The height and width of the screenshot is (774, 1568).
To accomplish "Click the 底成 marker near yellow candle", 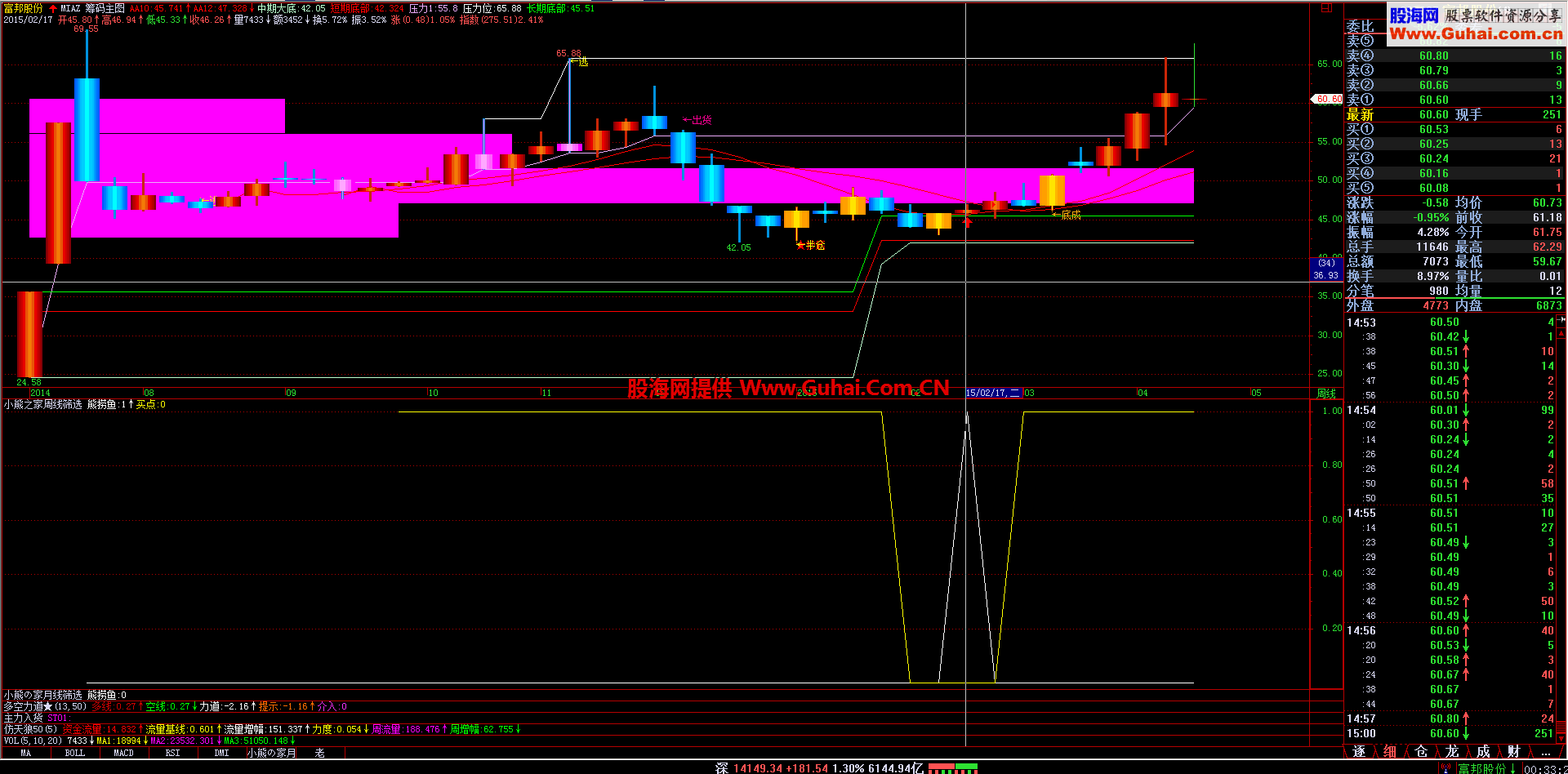I will (x=1067, y=215).
